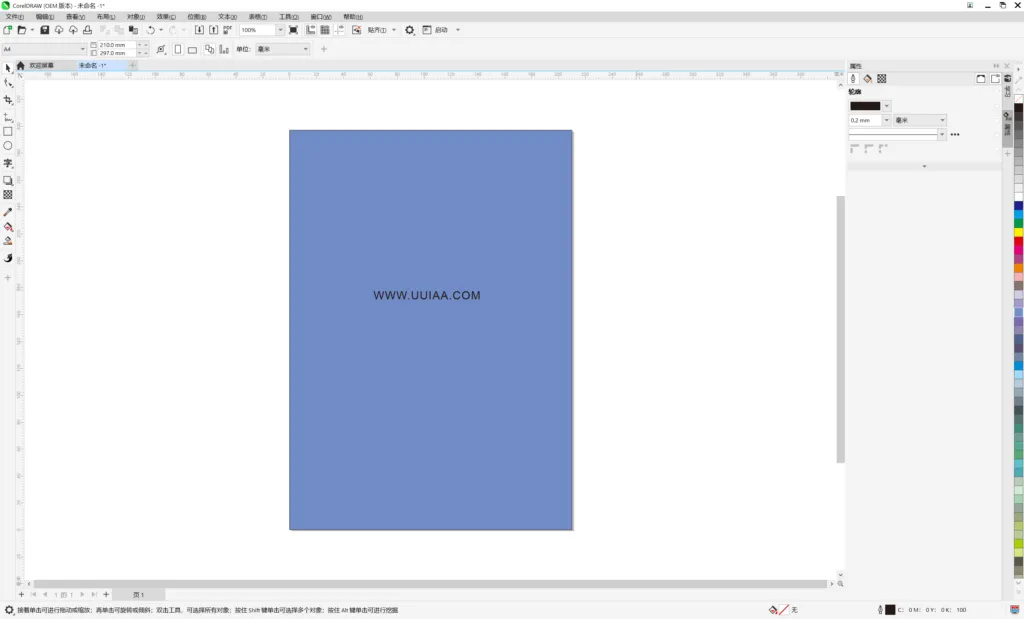Screen dimensions: 1024x619
Task: Click the Paste icon in toolbar
Action: [133, 30]
